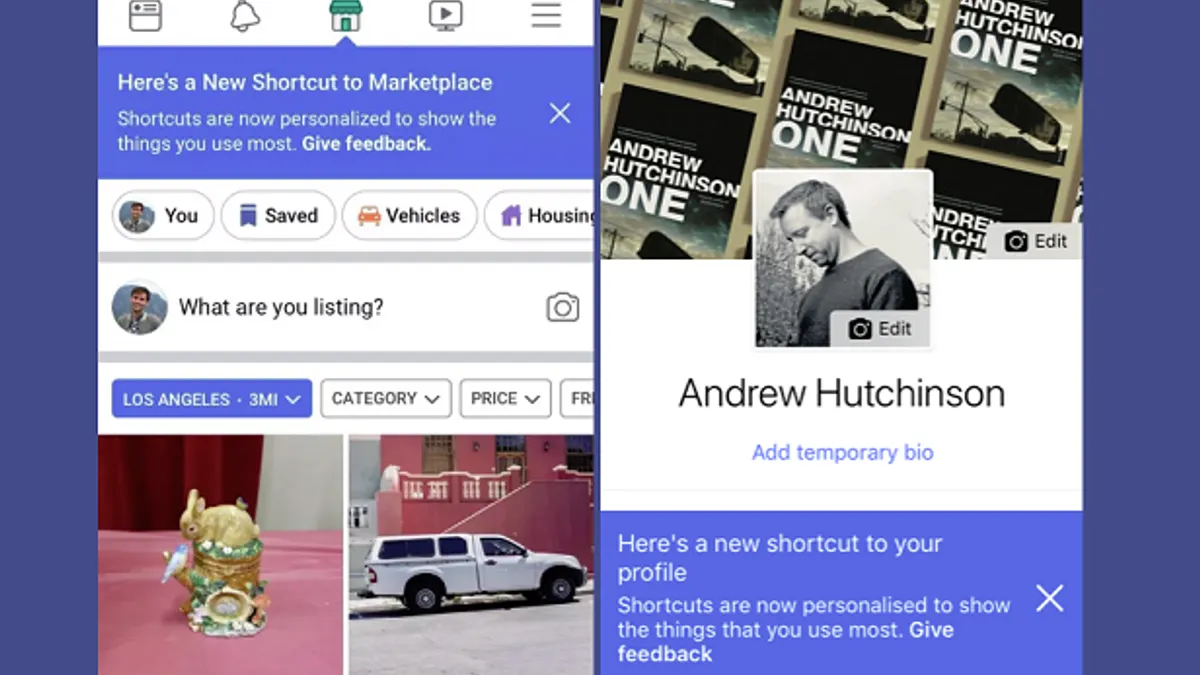This screenshot has height=675, width=1200.
Task: Dismiss the Marketplace shortcut banner
Action: coord(560,113)
